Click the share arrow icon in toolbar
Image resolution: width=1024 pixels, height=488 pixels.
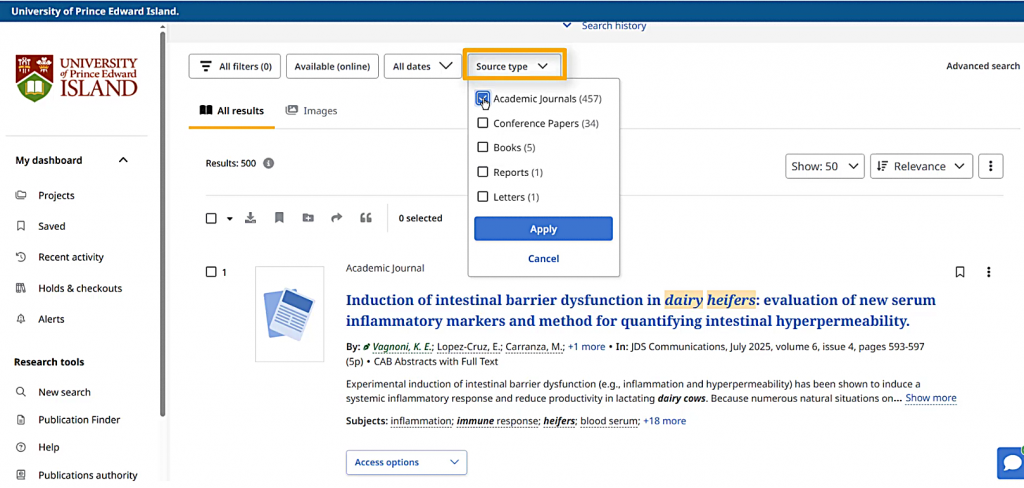[x=336, y=218]
